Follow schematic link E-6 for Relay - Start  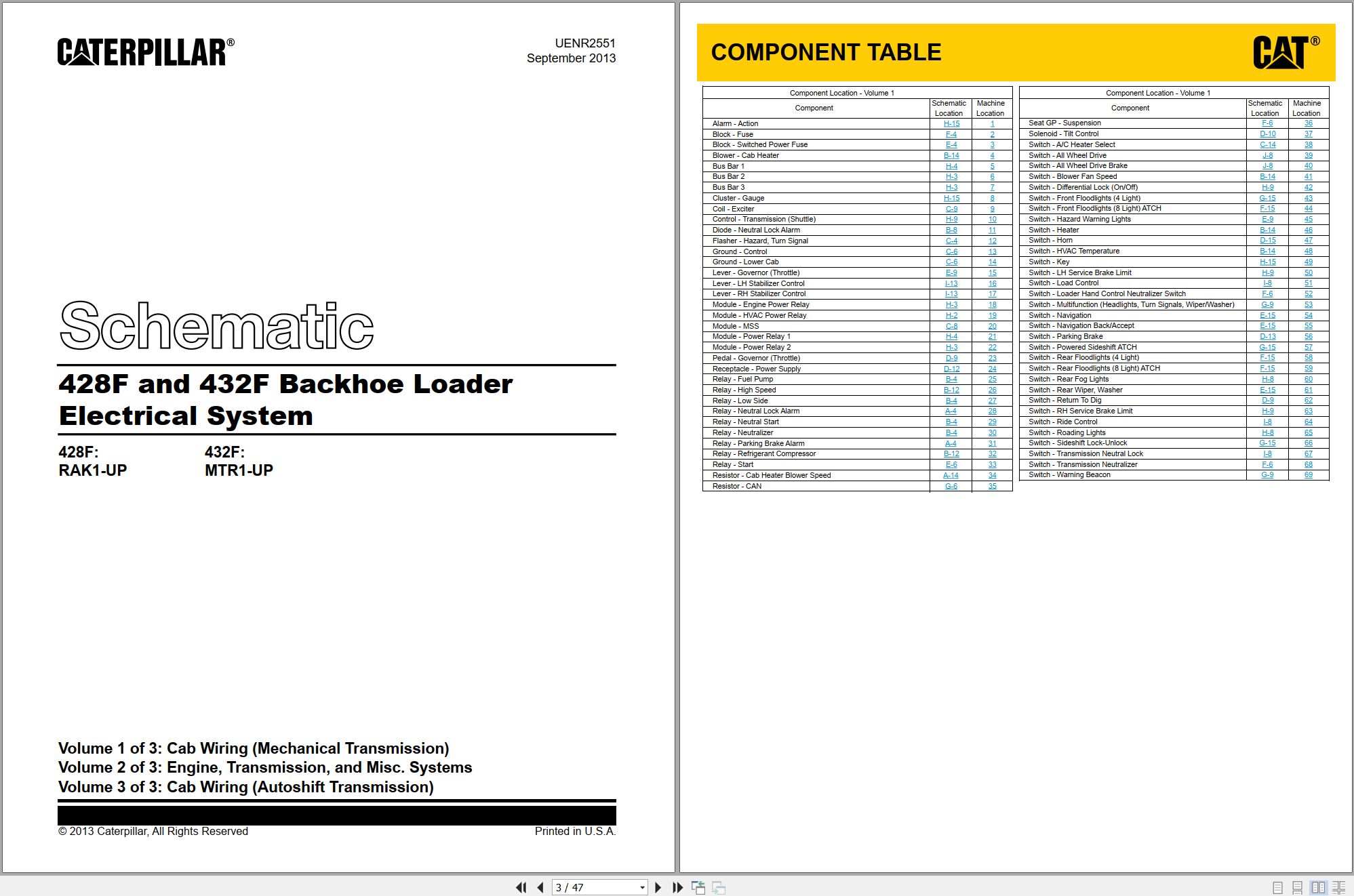[x=951, y=464]
